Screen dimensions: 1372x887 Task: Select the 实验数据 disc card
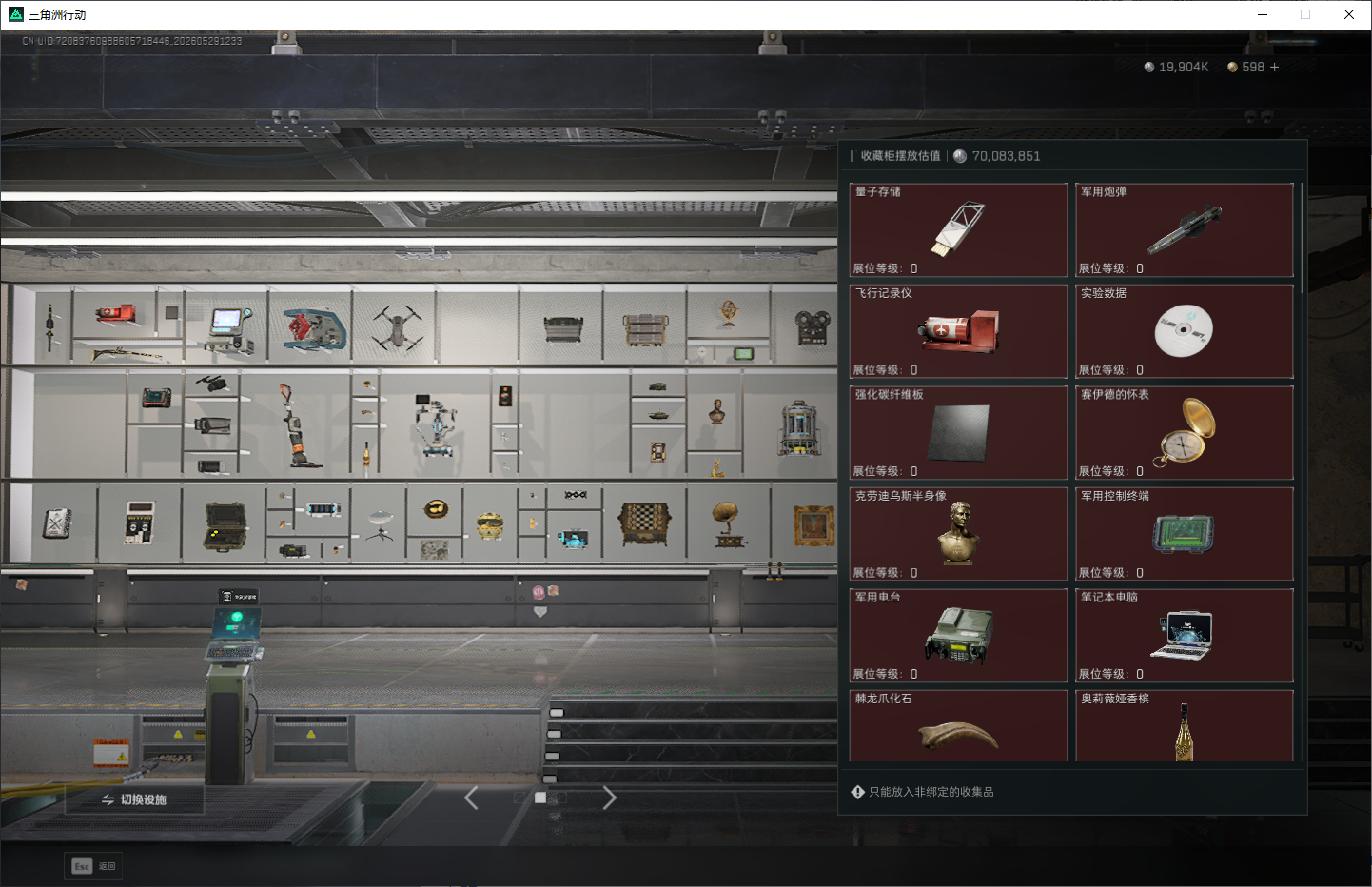[x=1185, y=331]
